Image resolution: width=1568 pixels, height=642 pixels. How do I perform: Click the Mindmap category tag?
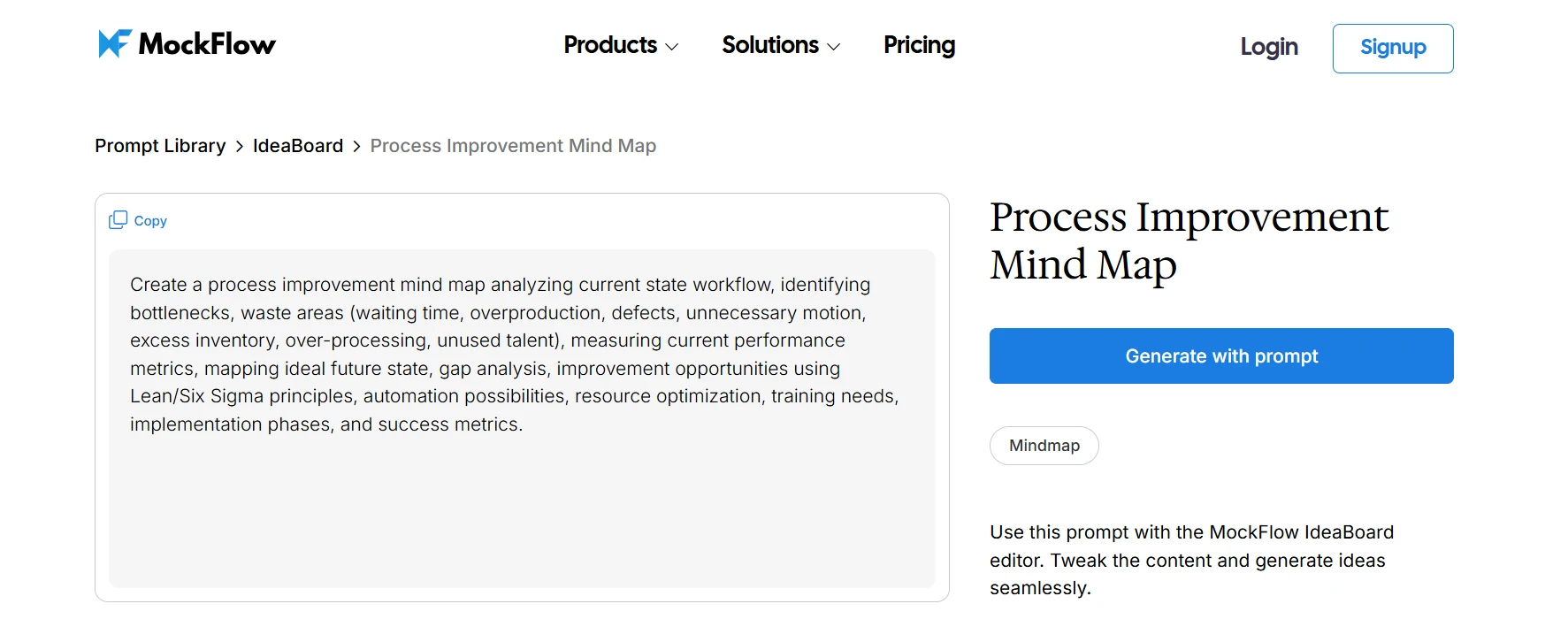[x=1044, y=446]
